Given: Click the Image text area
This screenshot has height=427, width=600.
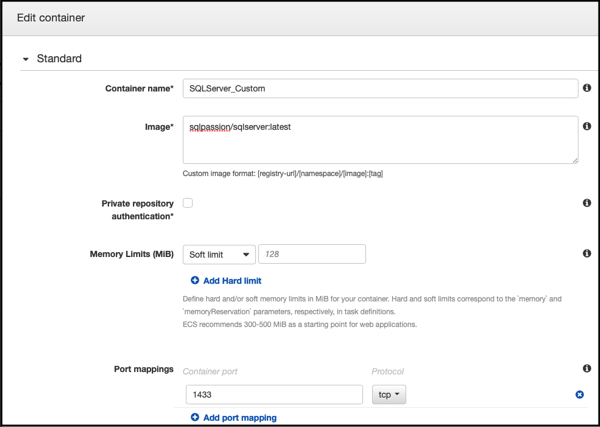Looking at the screenshot, I should pyautogui.click(x=380, y=139).
